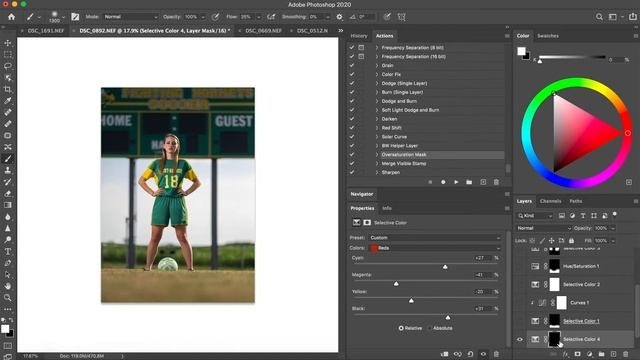Select the Lasso tool
640x360 pixels.
7,66
